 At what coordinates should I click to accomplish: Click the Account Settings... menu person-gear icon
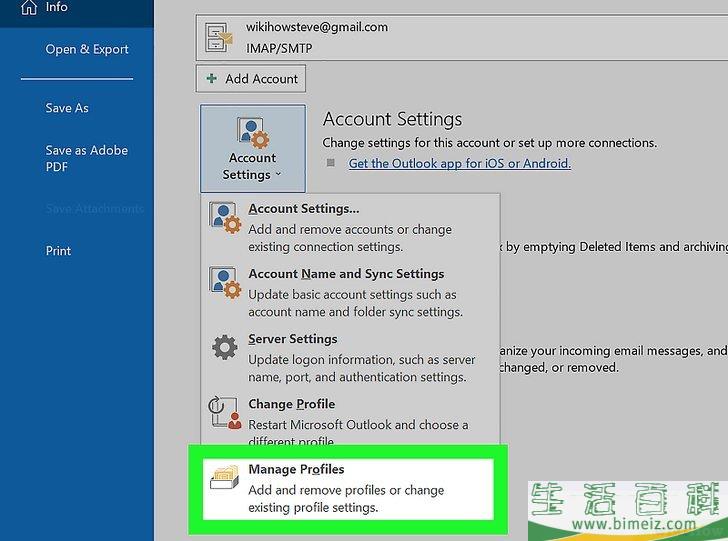point(225,216)
